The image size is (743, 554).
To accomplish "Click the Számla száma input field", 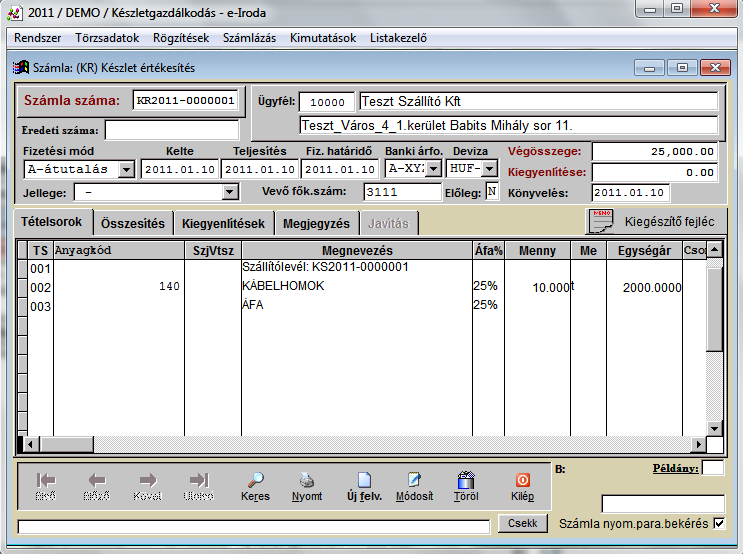I will [185, 101].
